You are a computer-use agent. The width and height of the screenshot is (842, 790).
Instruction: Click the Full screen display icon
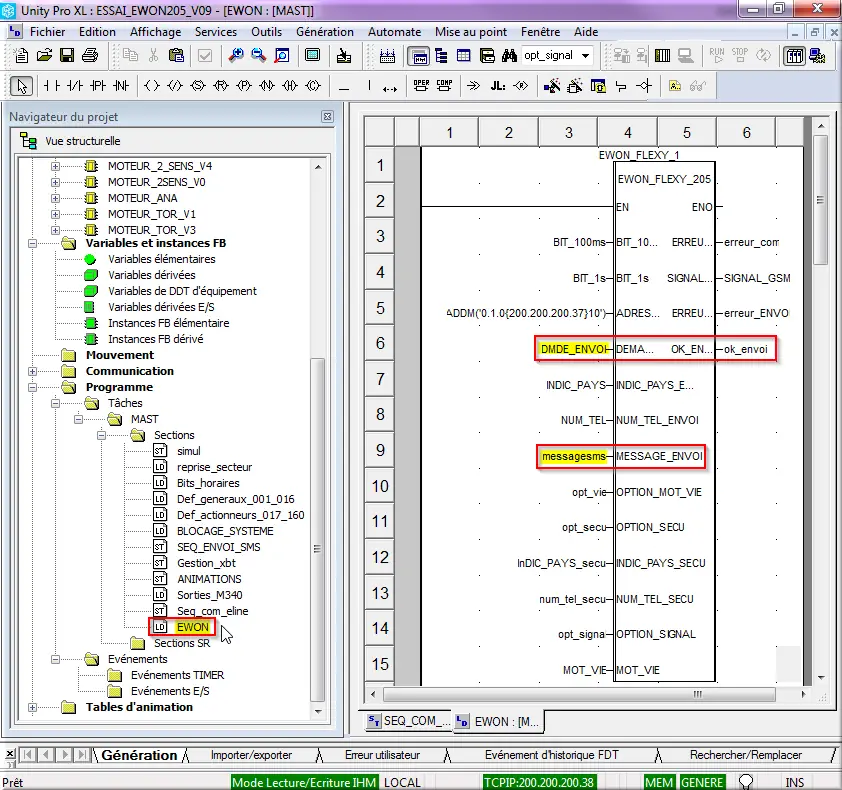[x=313, y=55]
